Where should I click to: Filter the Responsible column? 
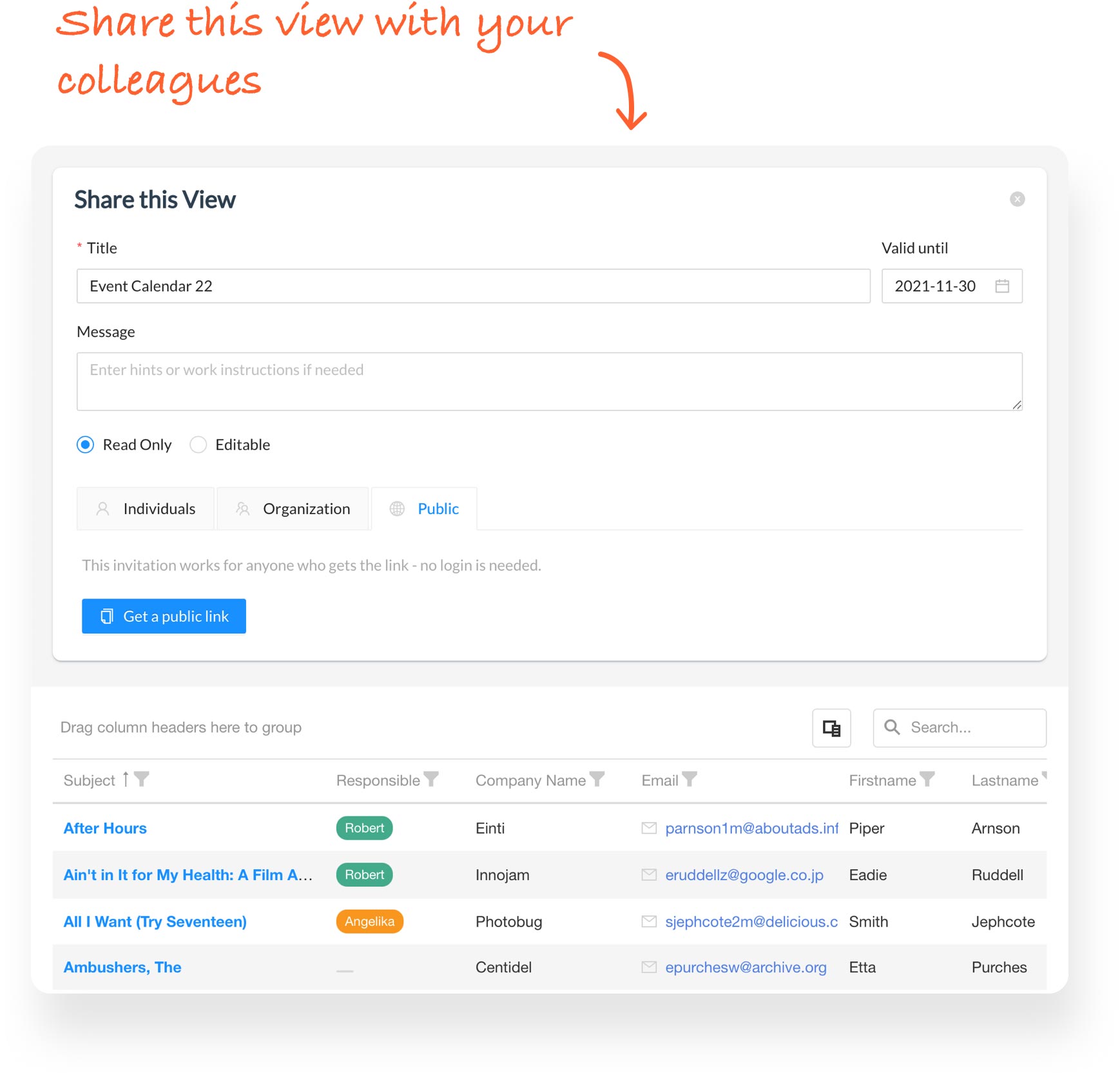[x=431, y=780]
